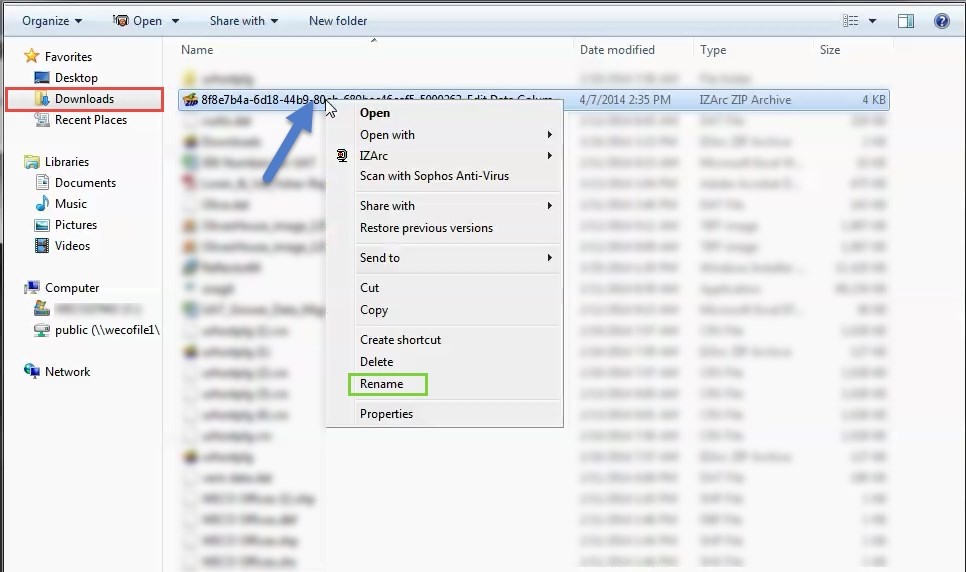
Task: Open the view options dropdown arrow
Action: pyautogui.click(x=872, y=21)
